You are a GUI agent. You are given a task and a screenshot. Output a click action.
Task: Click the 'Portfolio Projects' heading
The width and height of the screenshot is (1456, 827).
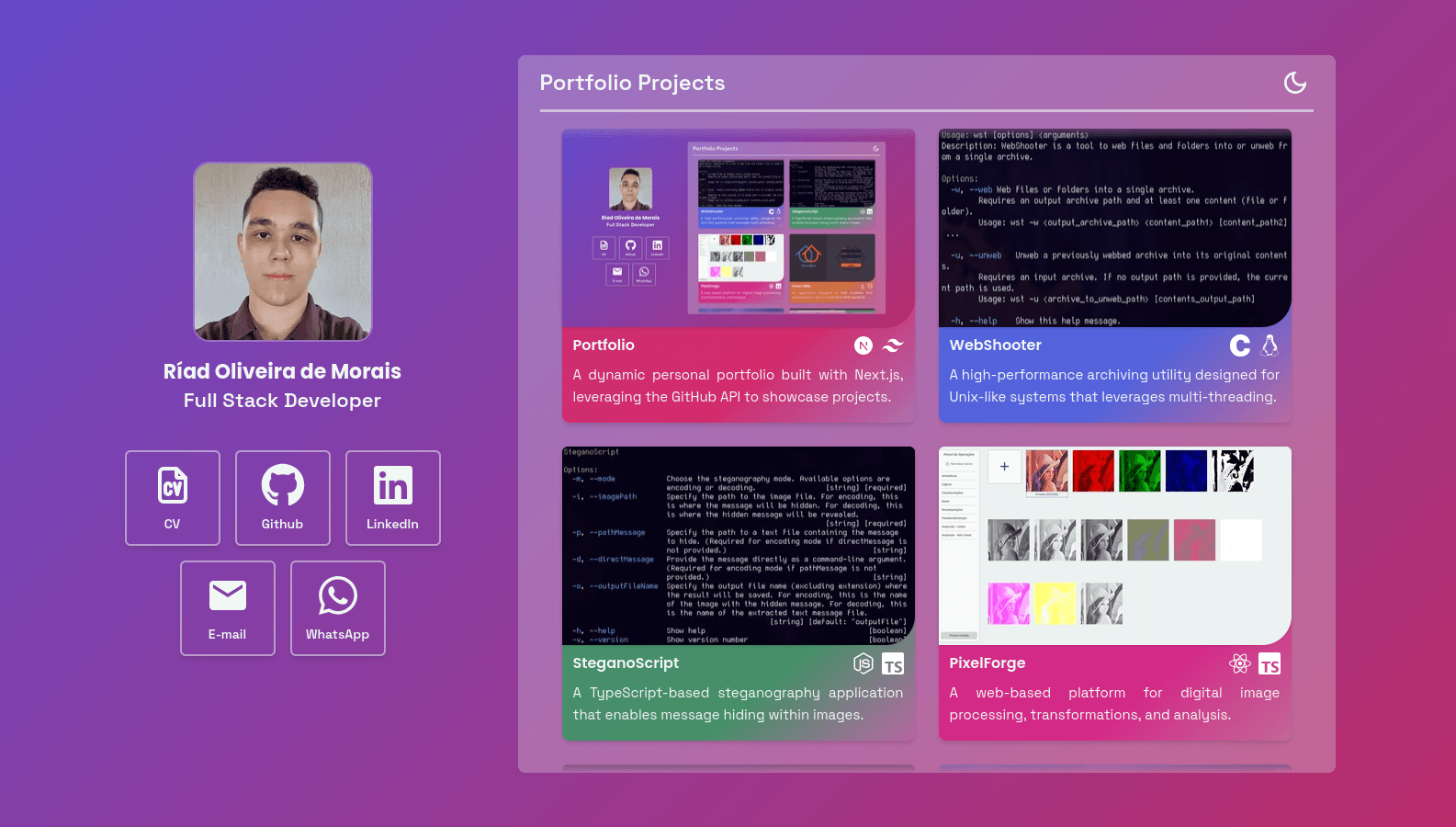pos(632,83)
